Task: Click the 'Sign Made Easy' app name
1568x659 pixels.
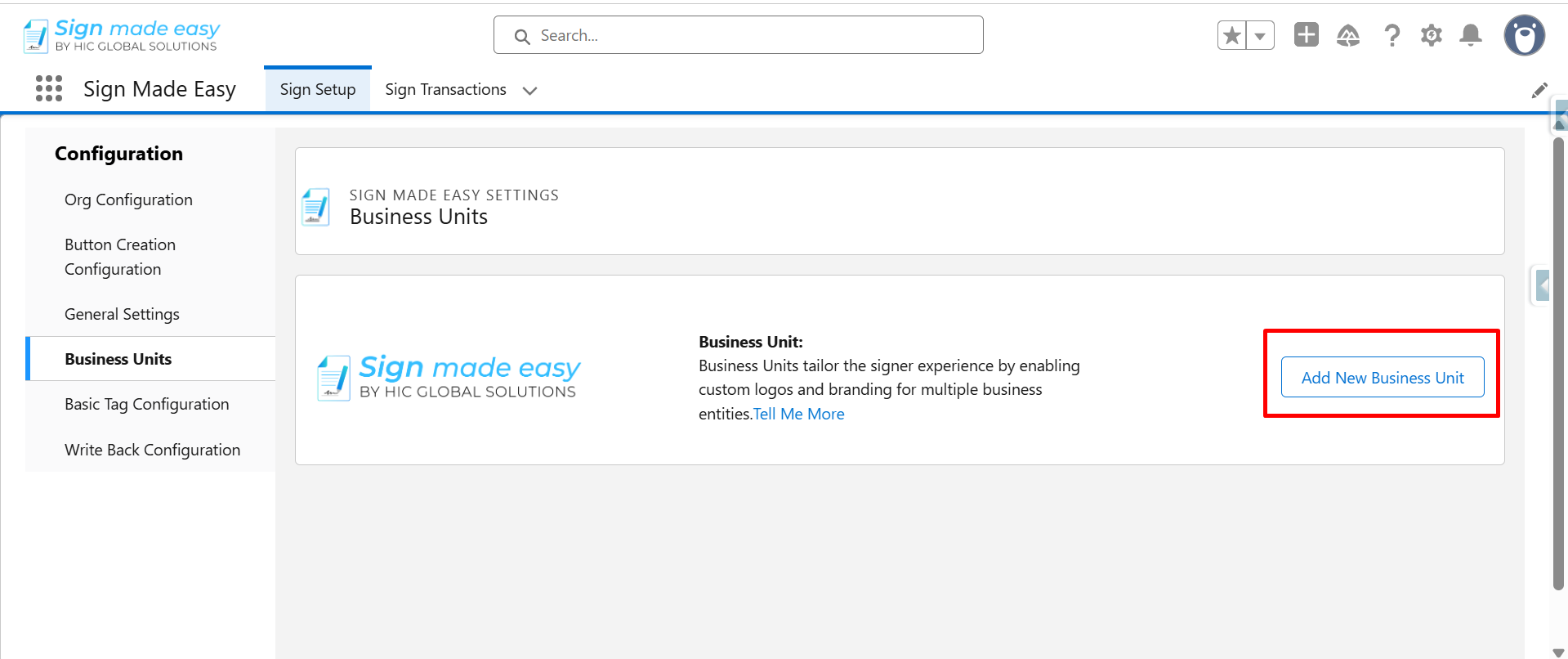Action: 159,89
